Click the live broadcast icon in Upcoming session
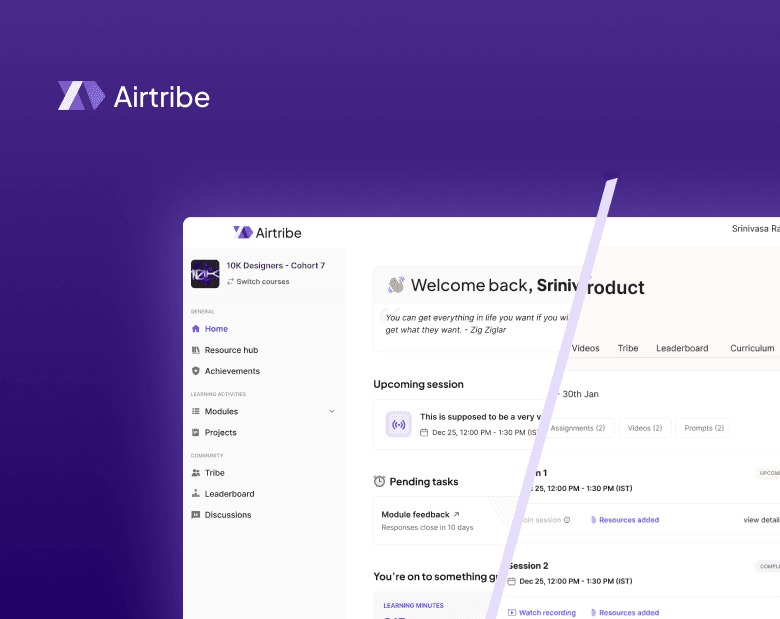 (x=399, y=424)
